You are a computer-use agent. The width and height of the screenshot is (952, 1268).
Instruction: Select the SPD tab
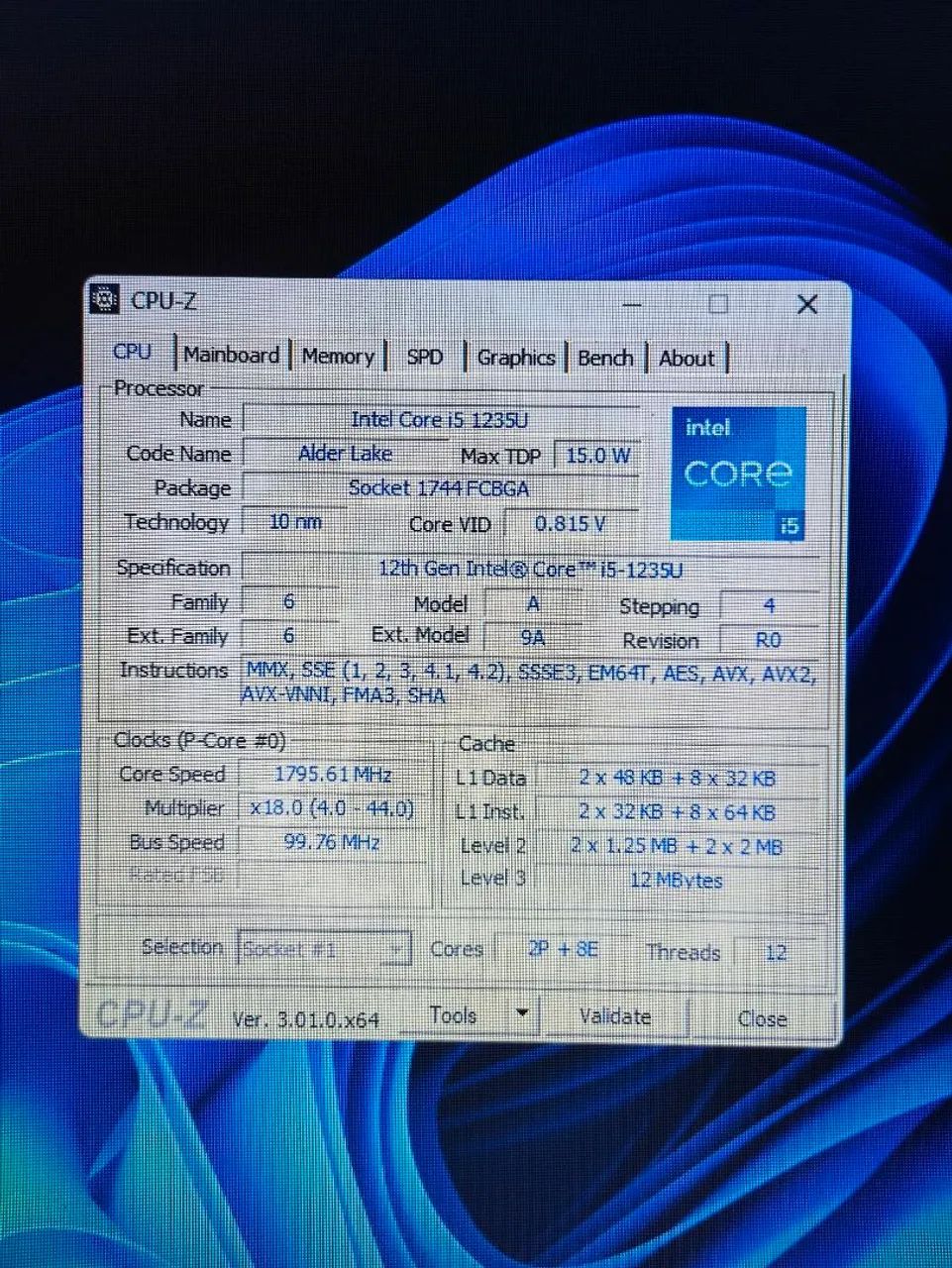coord(424,357)
